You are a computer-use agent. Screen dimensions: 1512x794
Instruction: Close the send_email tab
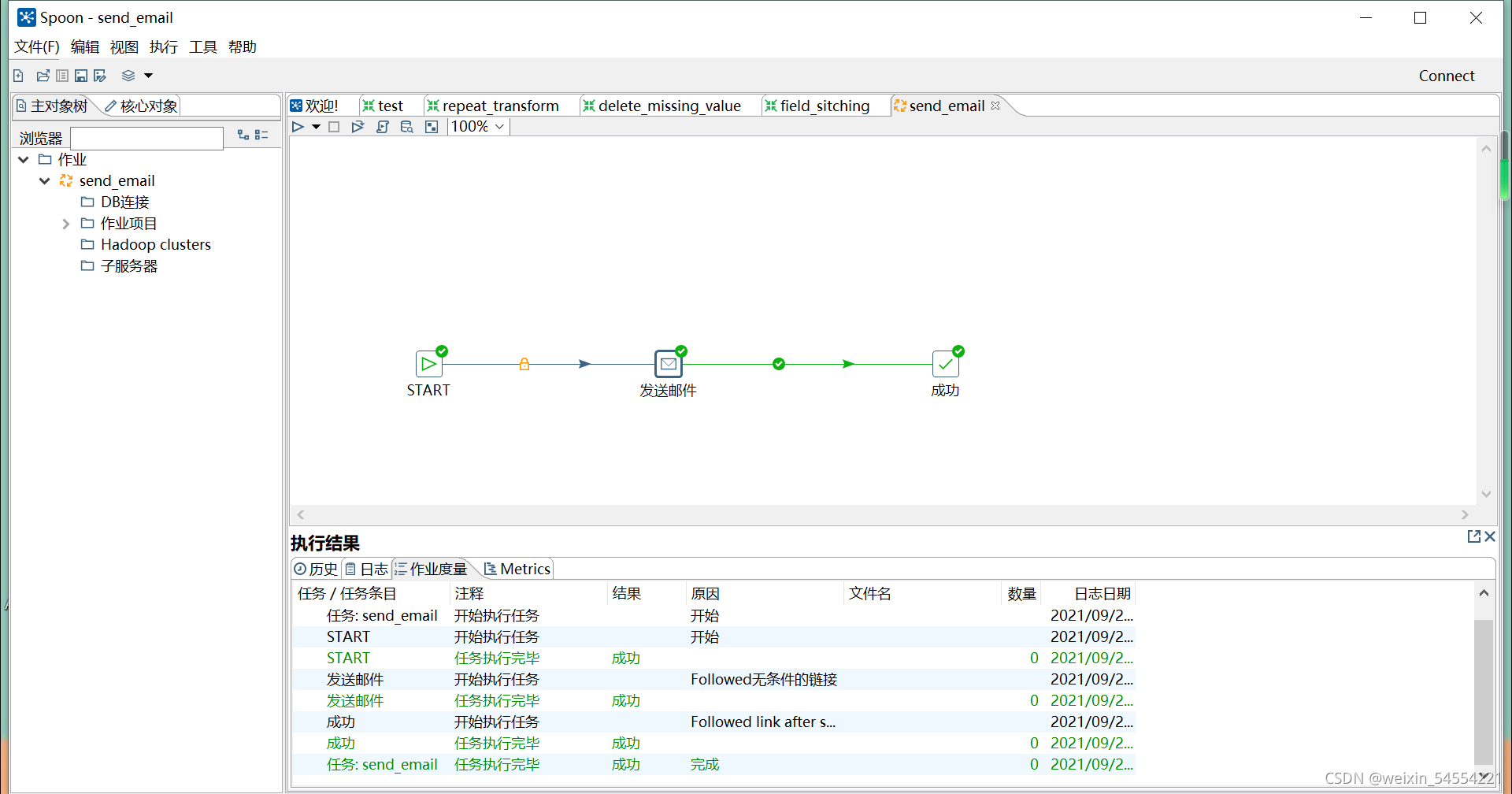pyautogui.click(x=995, y=106)
